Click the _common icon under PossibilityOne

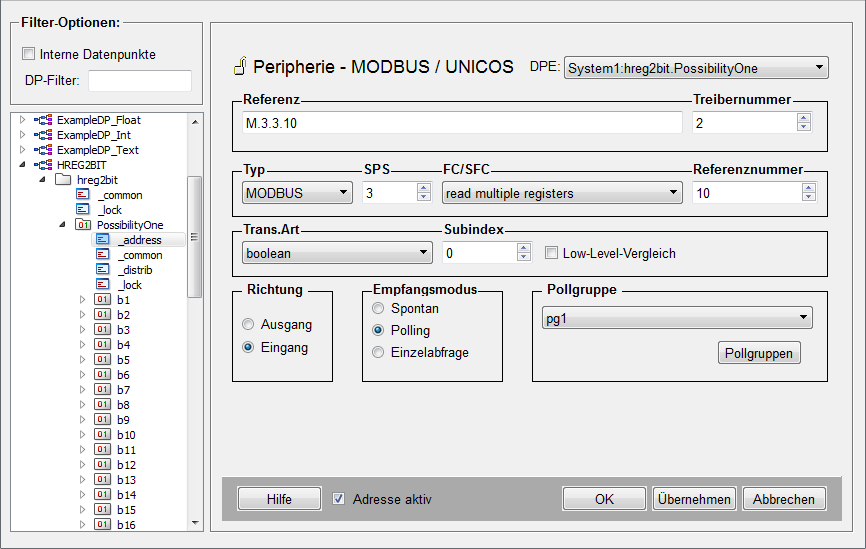(103, 255)
